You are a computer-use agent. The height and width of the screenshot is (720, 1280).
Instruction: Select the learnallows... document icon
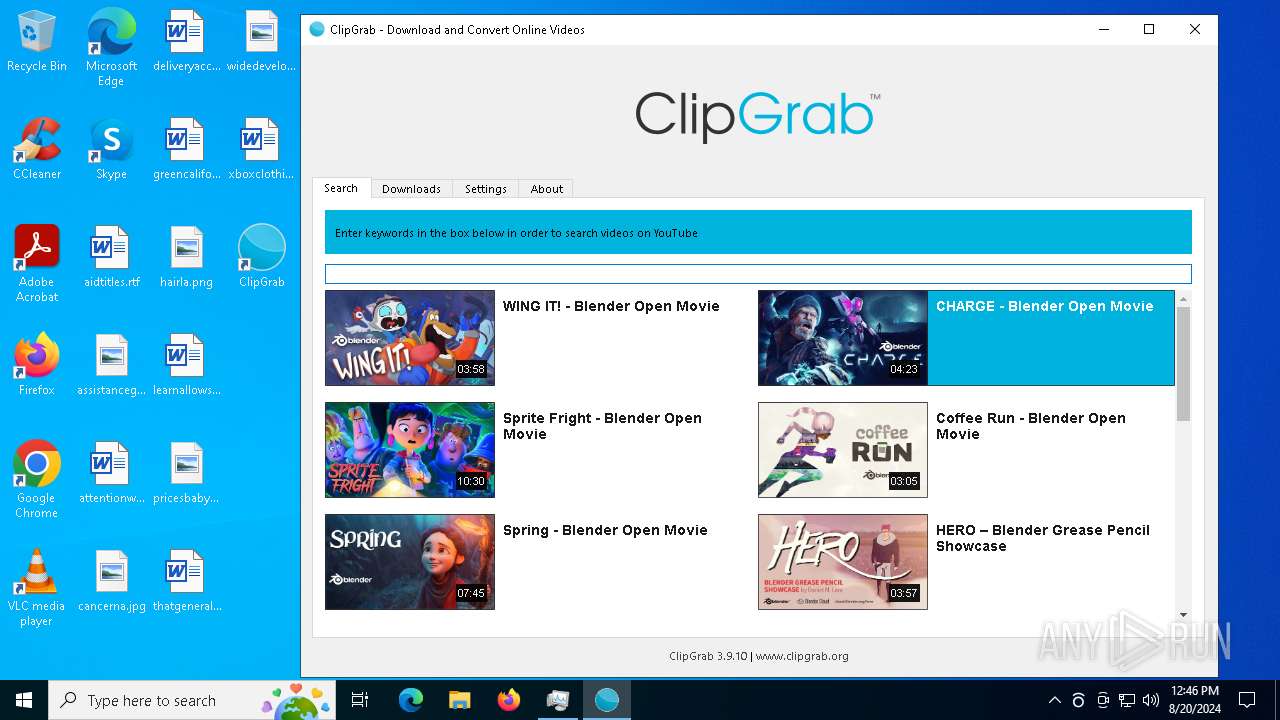click(186, 366)
